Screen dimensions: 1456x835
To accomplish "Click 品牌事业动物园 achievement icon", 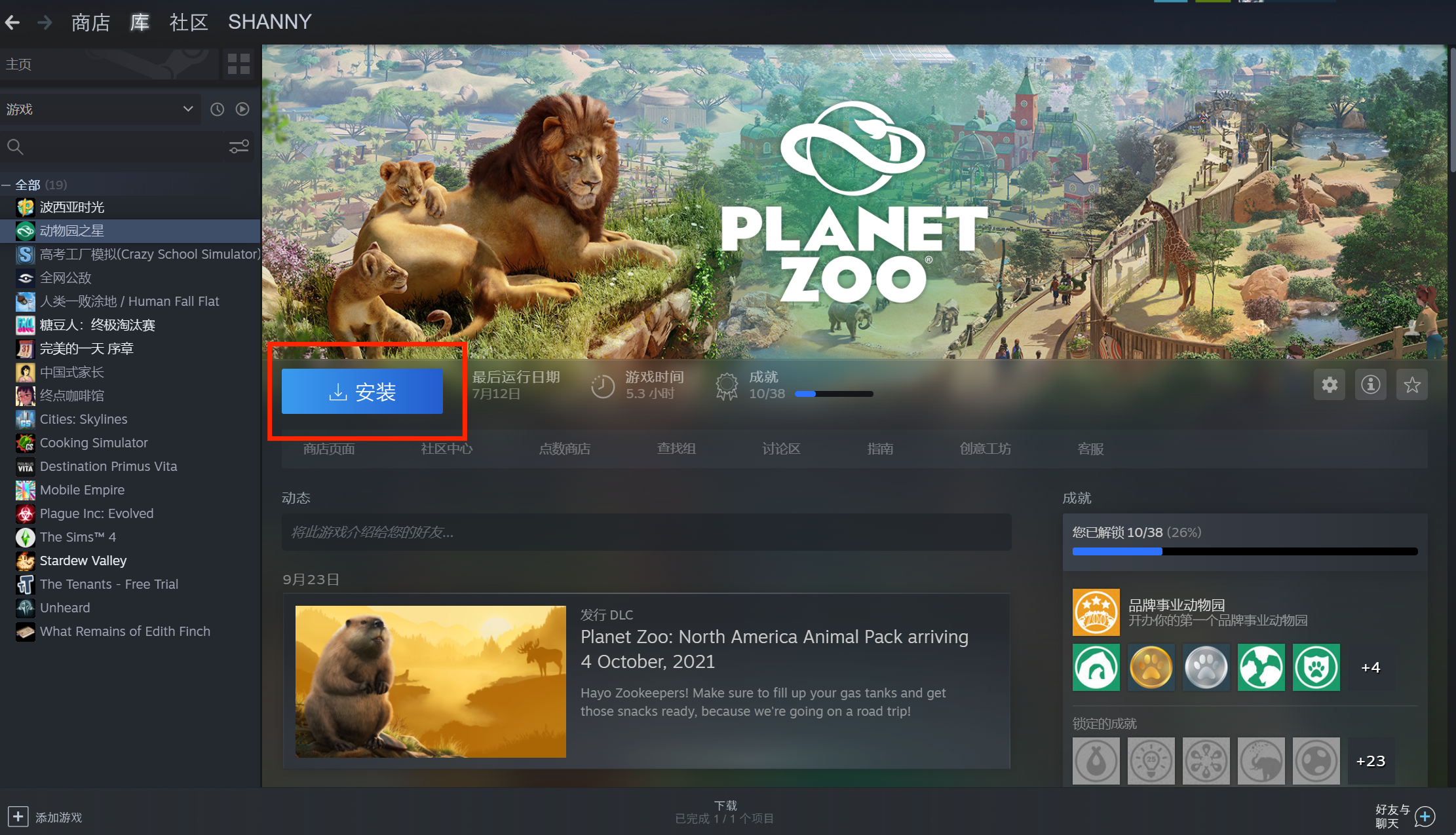I will point(1096,612).
